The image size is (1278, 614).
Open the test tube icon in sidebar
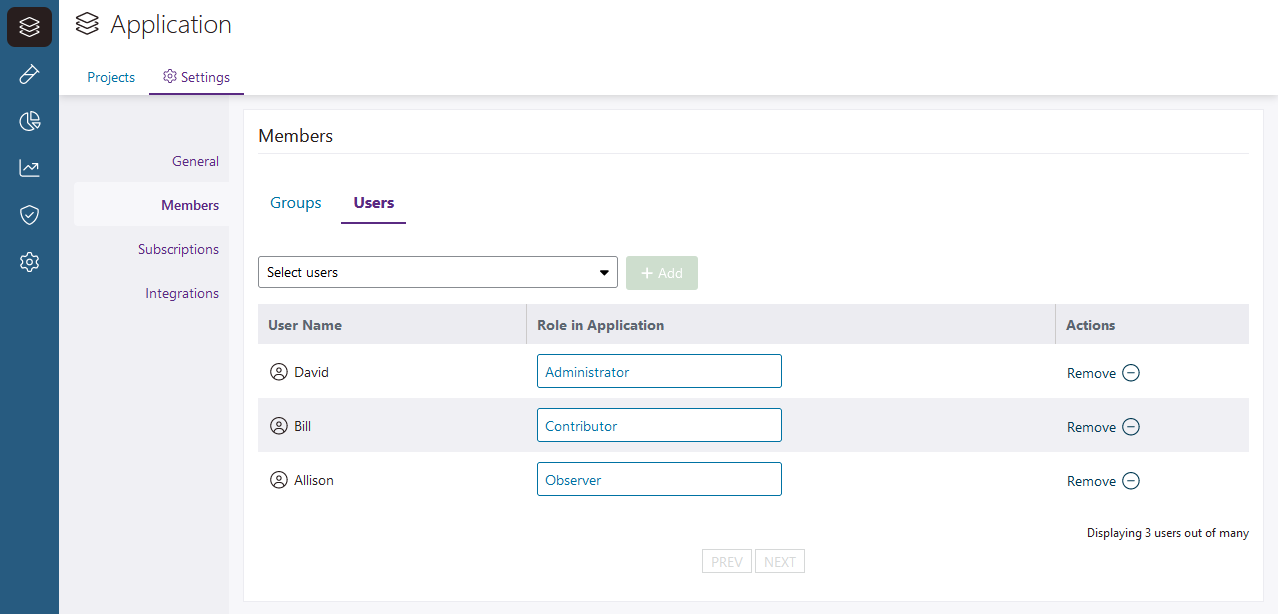click(x=29, y=74)
